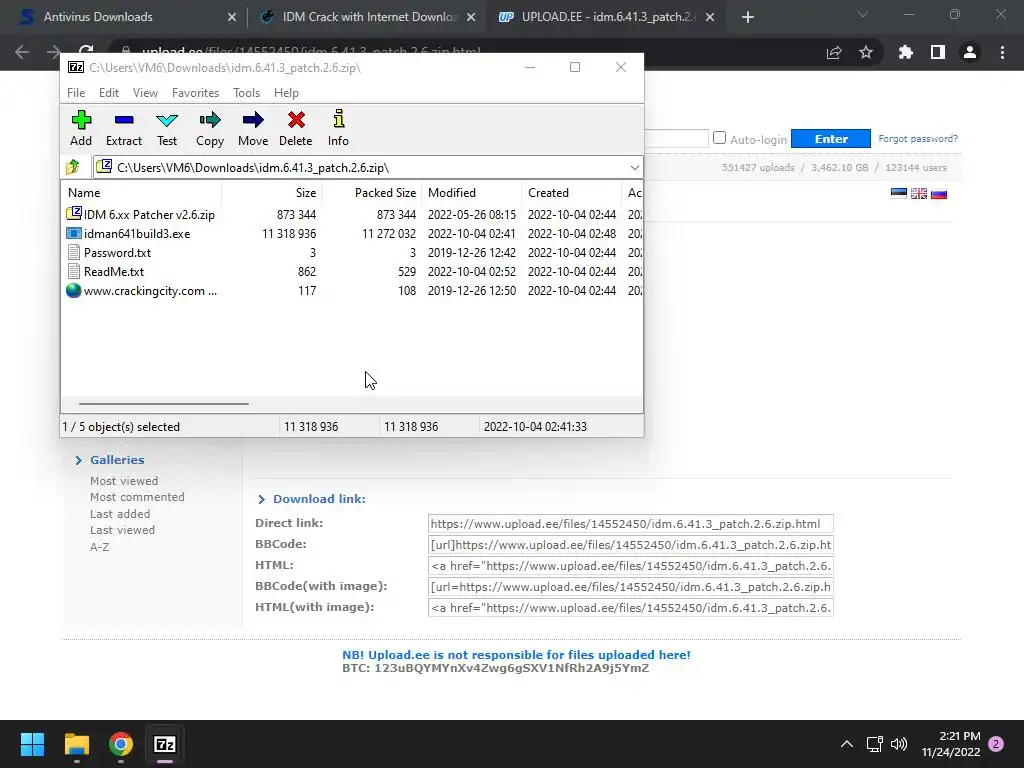The height and width of the screenshot is (768, 1024).
Task: Open the View menu
Action: point(145,93)
